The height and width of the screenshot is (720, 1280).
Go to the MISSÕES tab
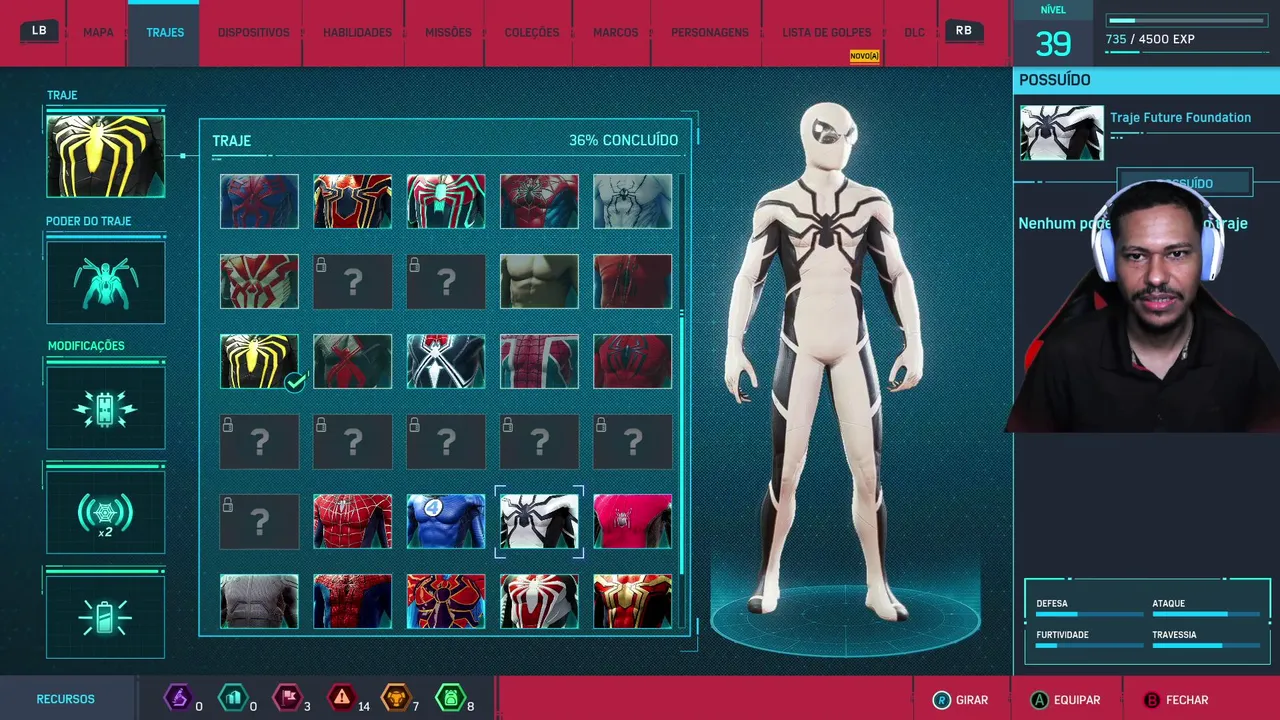(448, 32)
